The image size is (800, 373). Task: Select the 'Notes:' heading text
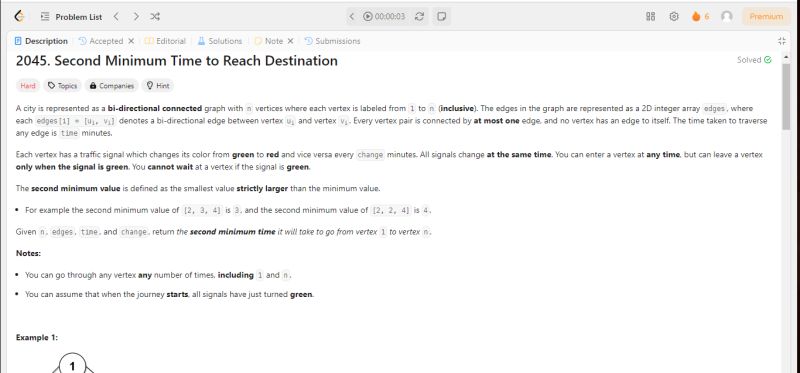[x=28, y=253]
